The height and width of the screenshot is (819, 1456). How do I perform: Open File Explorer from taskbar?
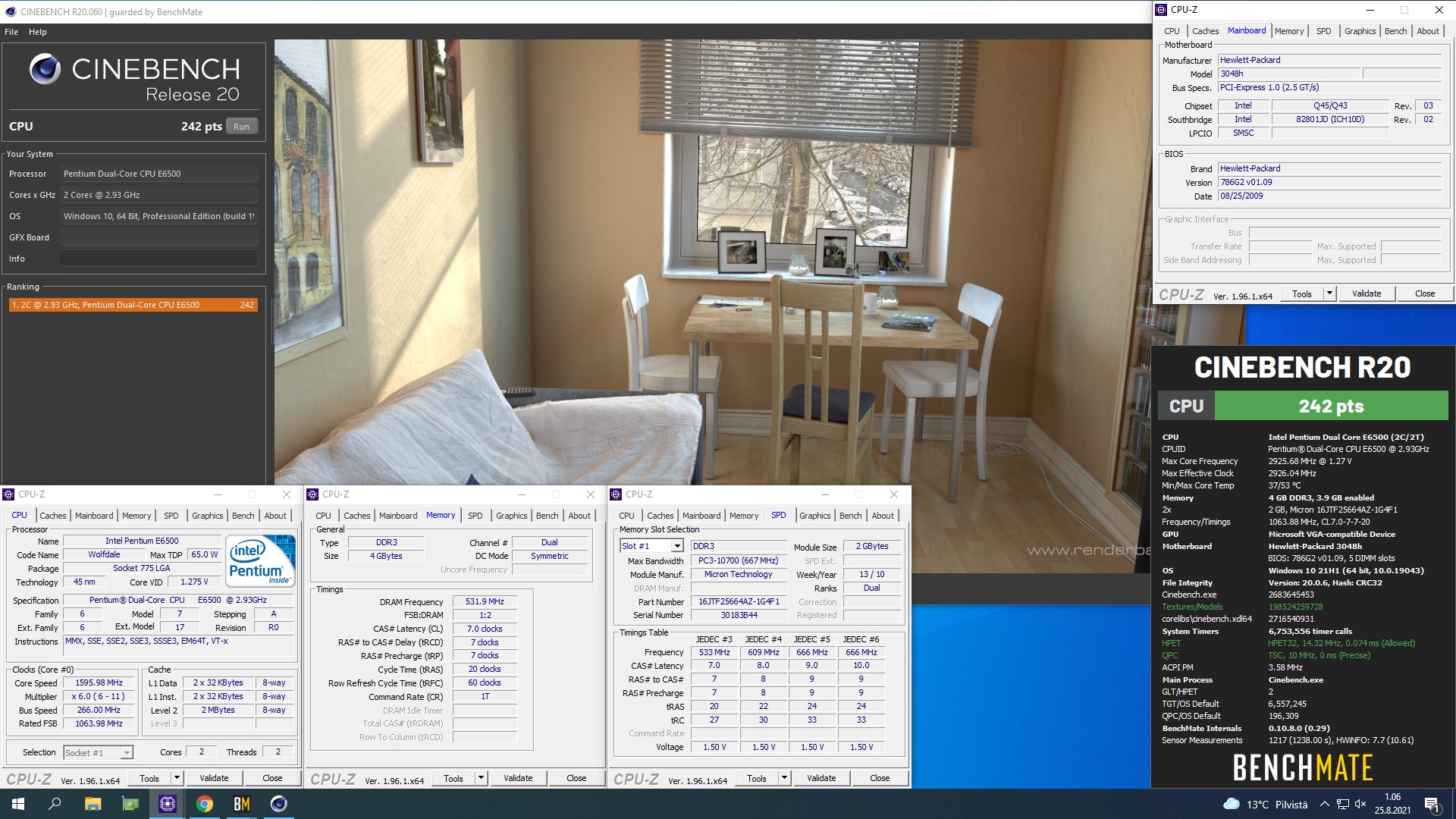click(x=93, y=804)
